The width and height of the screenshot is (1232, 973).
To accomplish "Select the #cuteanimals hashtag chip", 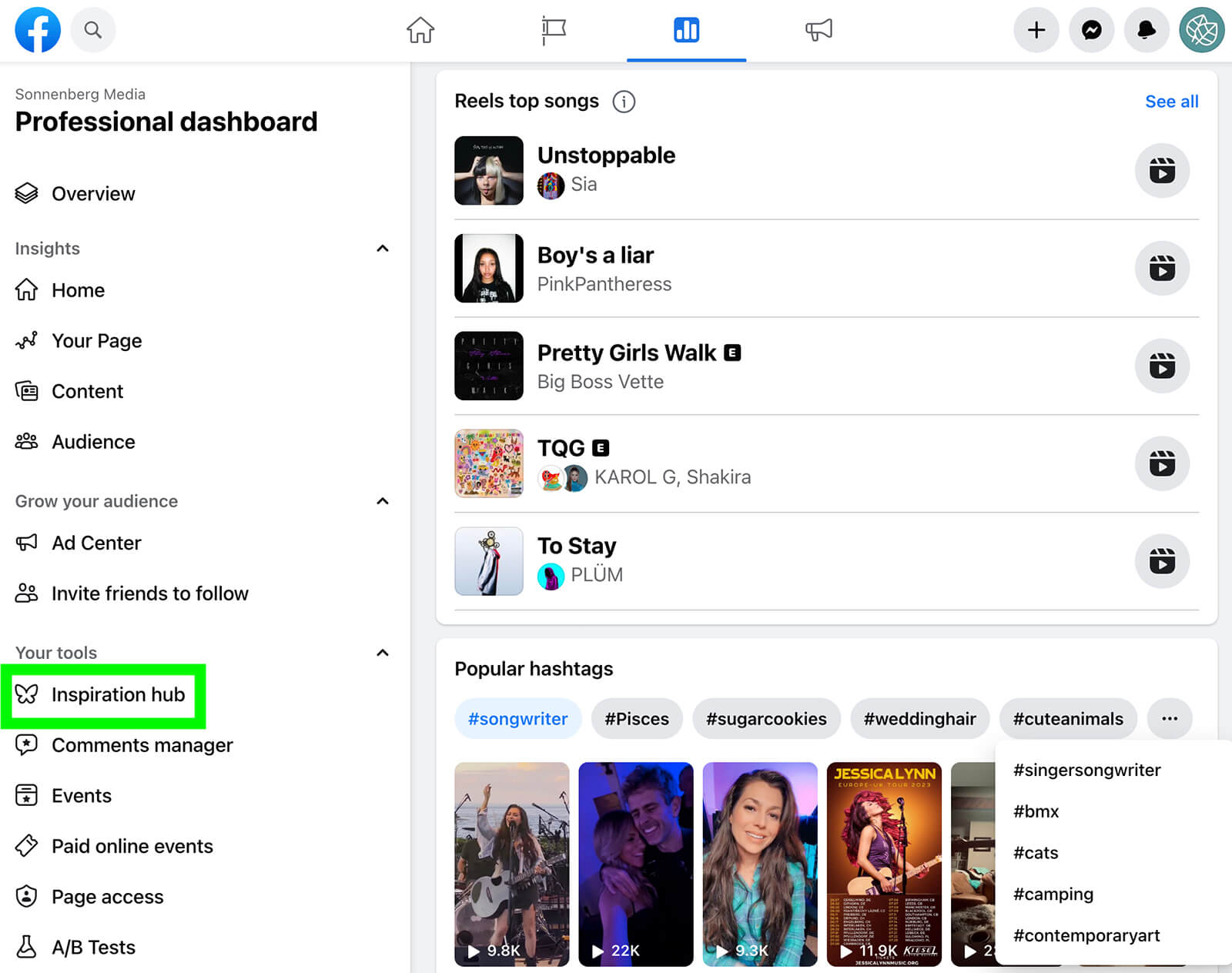I will [1068, 718].
